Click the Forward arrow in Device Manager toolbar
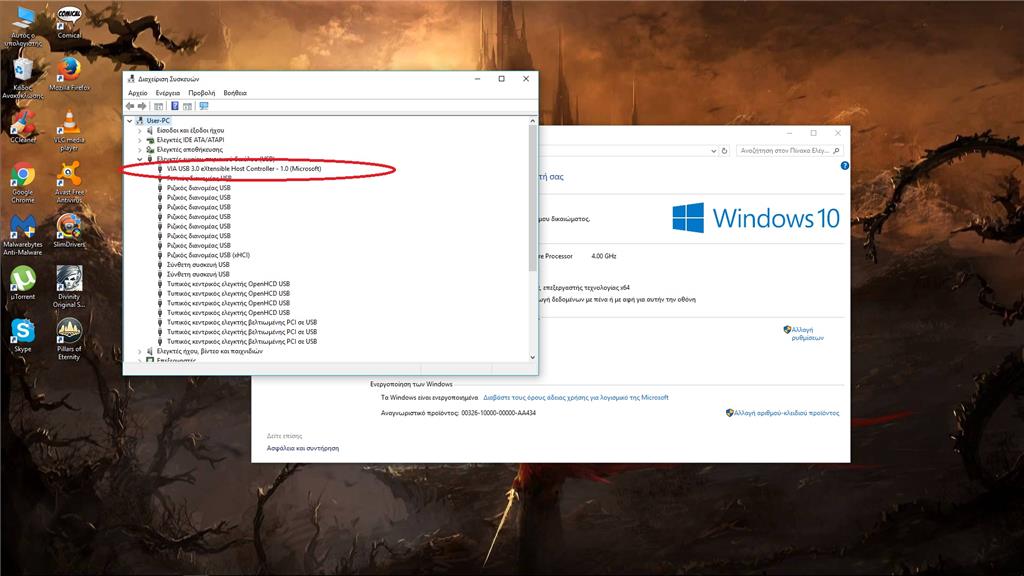Viewport: 1024px width, 576px height. pyautogui.click(x=142, y=106)
